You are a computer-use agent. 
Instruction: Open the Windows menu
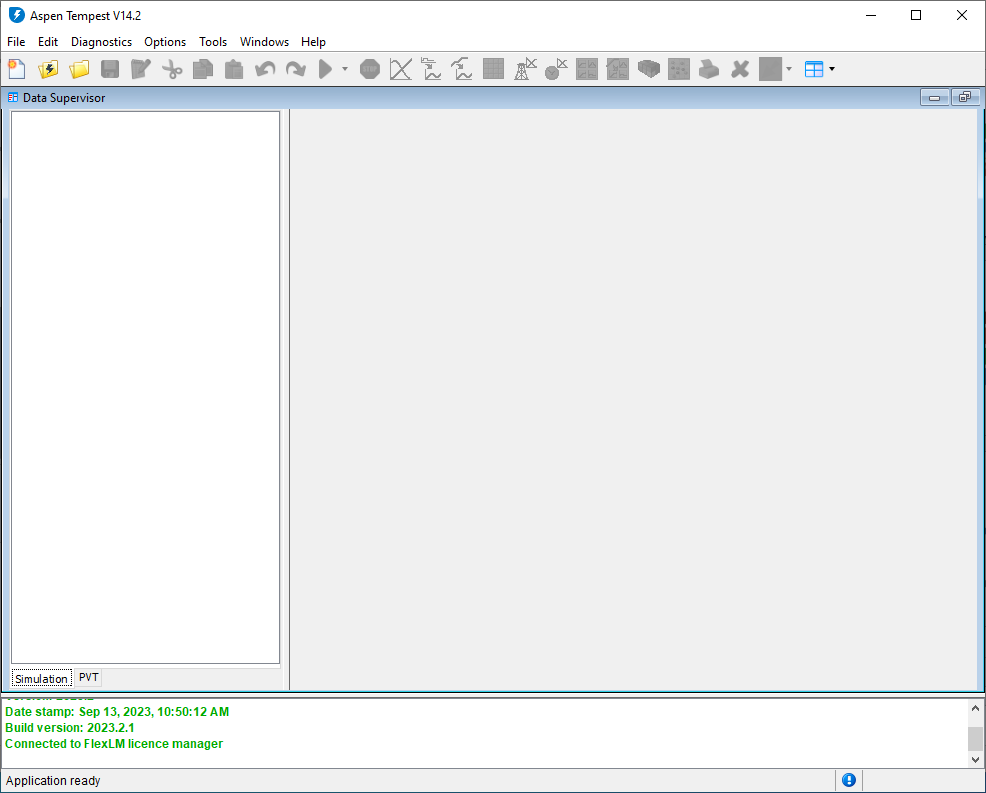click(x=264, y=42)
